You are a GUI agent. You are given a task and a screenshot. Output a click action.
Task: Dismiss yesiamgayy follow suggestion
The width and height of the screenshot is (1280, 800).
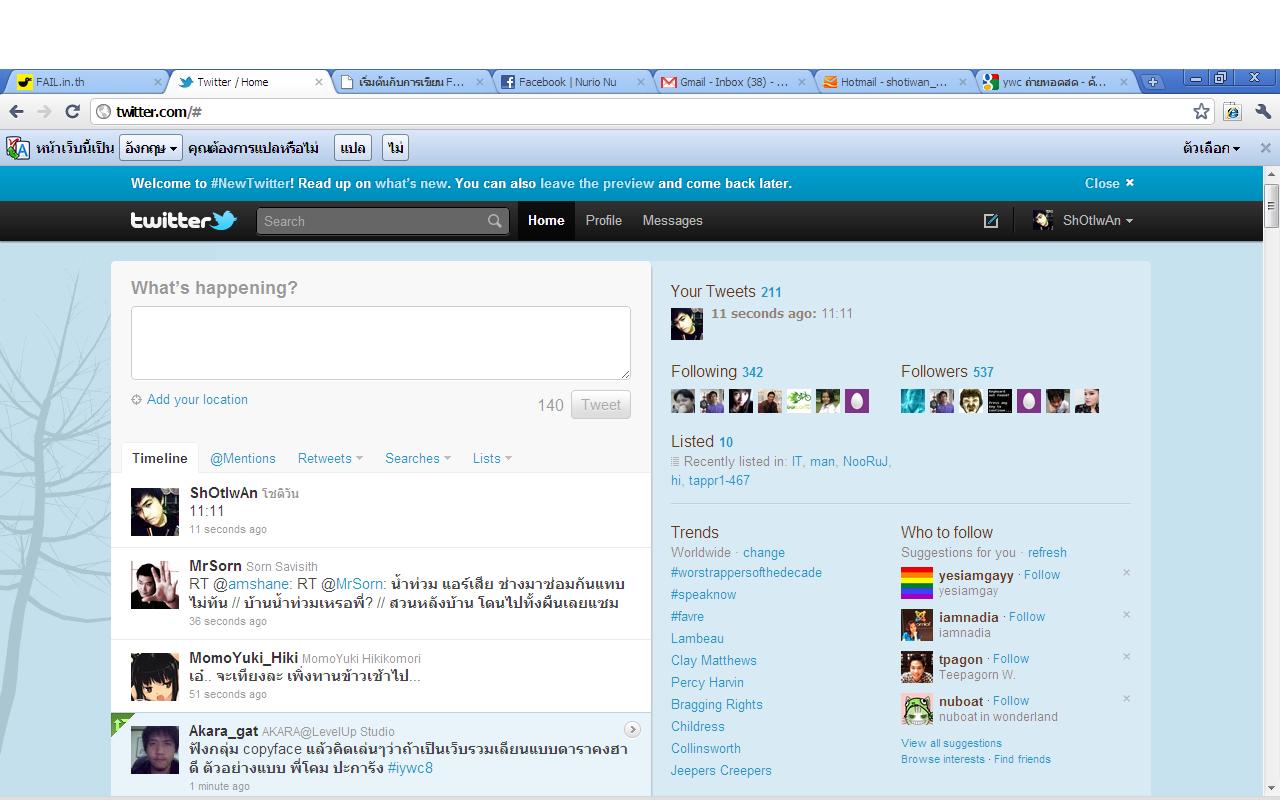point(1126,573)
